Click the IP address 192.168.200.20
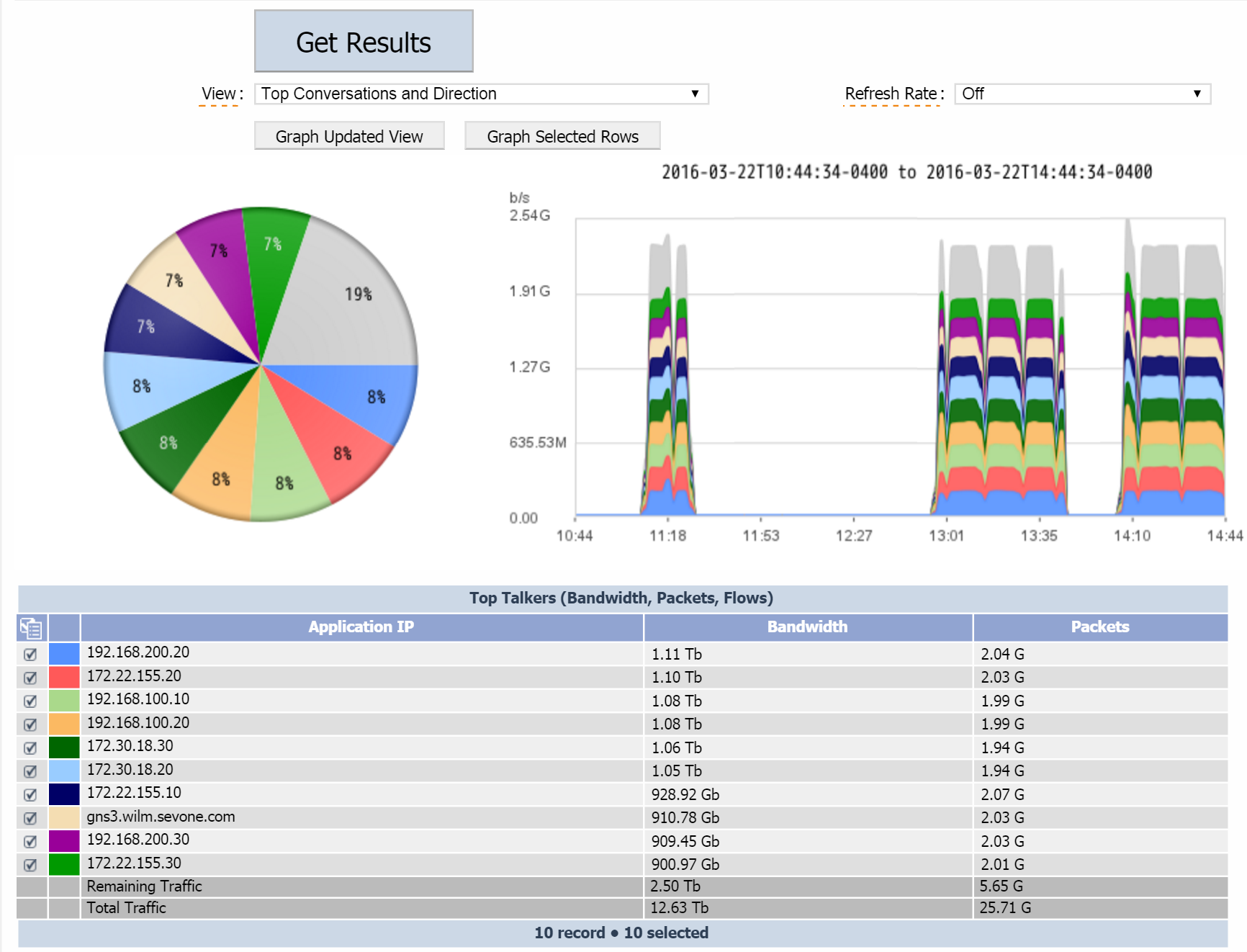The height and width of the screenshot is (952, 1247). pyautogui.click(x=138, y=652)
